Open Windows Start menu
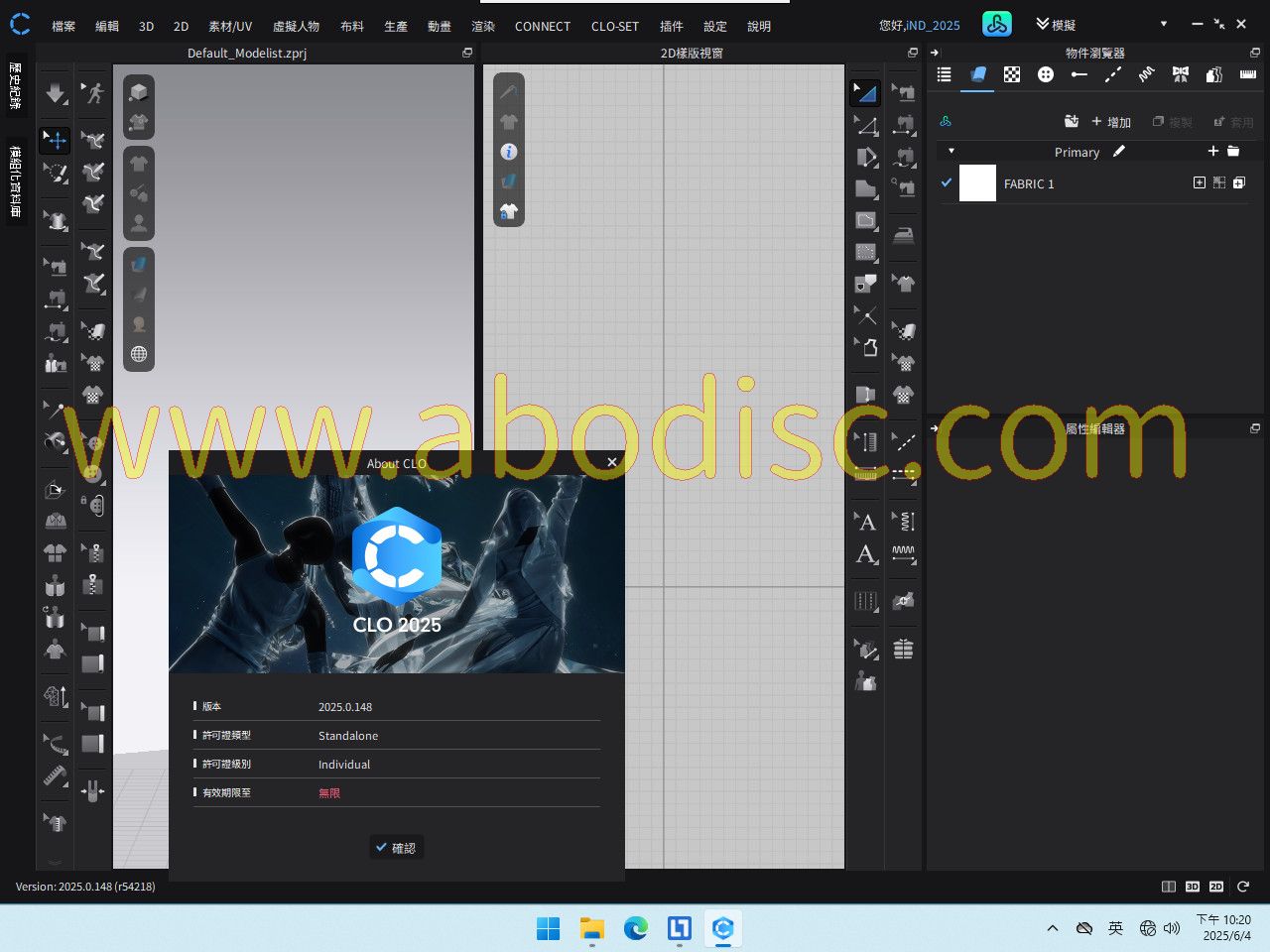The height and width of the screenshot is (952, 1270). click(548, 928)
